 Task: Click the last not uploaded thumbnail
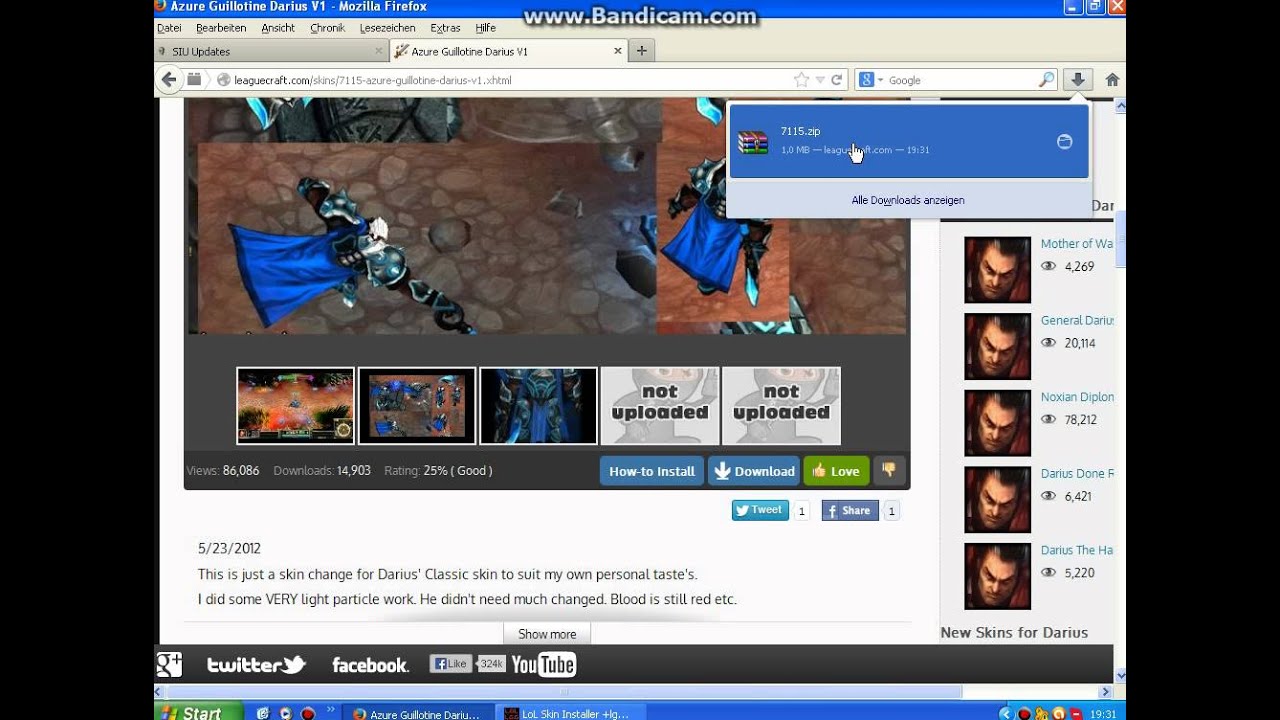tap(781, 406)
